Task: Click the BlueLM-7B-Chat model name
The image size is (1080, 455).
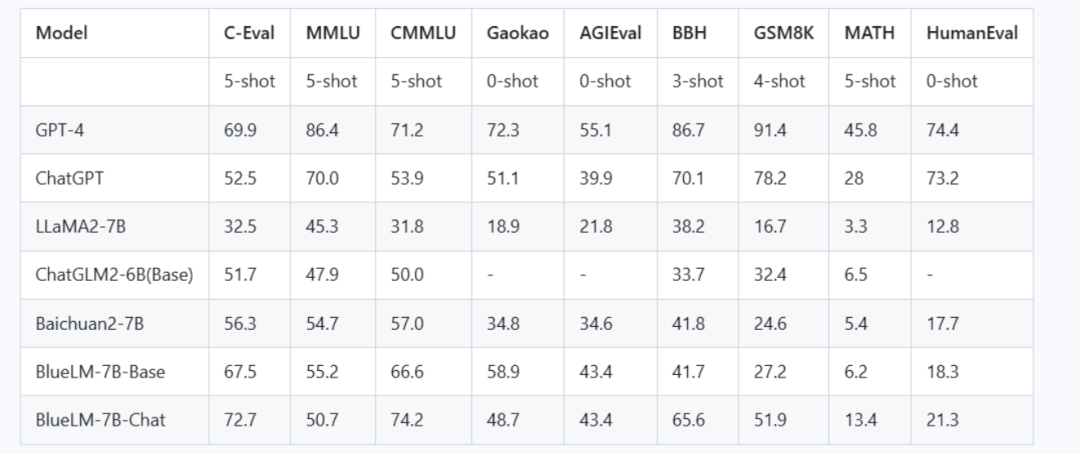Action: tap(100, 420)
